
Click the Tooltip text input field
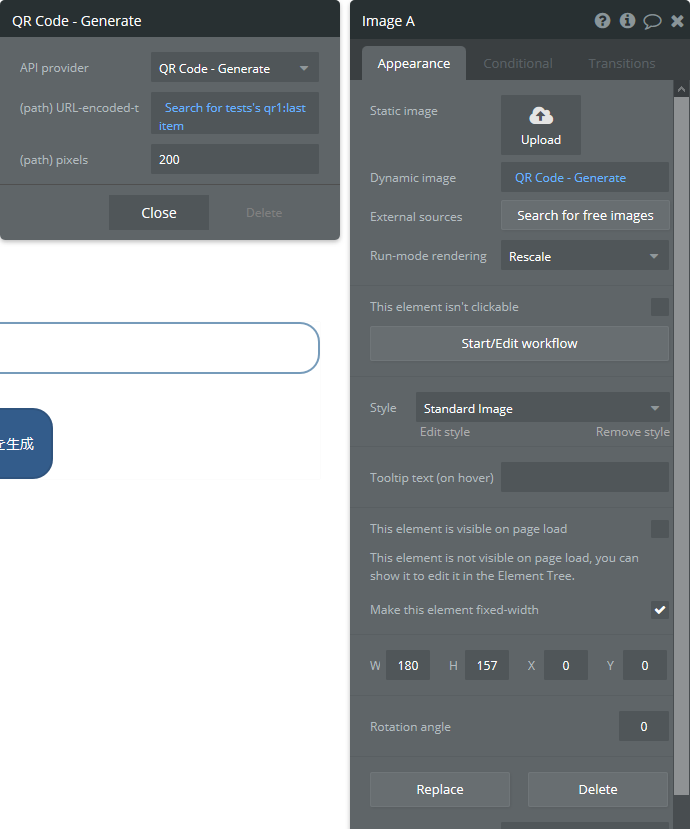[x=585, y=477]
